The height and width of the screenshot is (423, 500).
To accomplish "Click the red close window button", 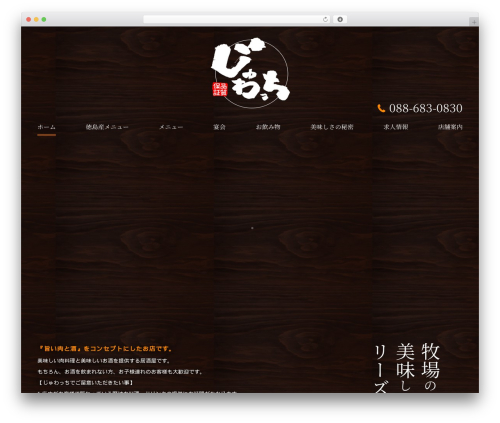I will 29,19.
